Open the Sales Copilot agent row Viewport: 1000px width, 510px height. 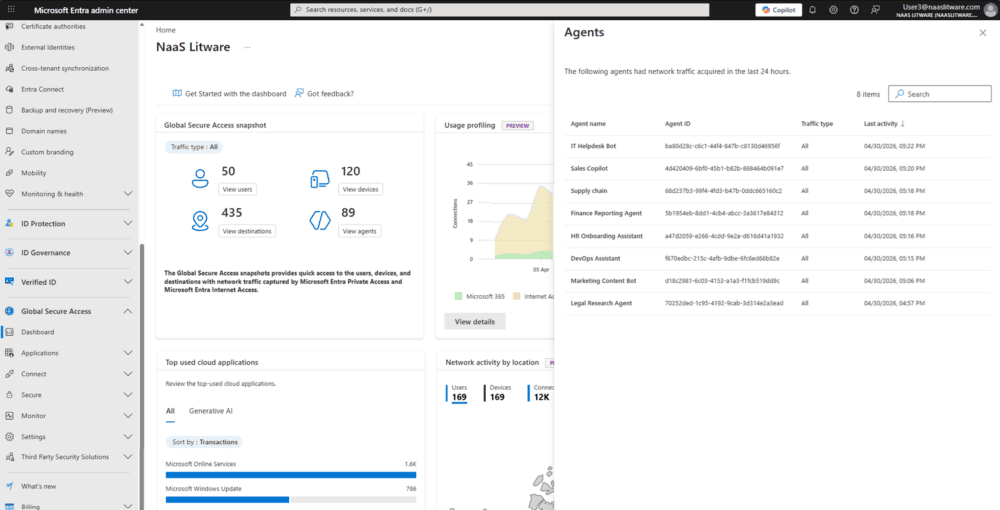777,168
